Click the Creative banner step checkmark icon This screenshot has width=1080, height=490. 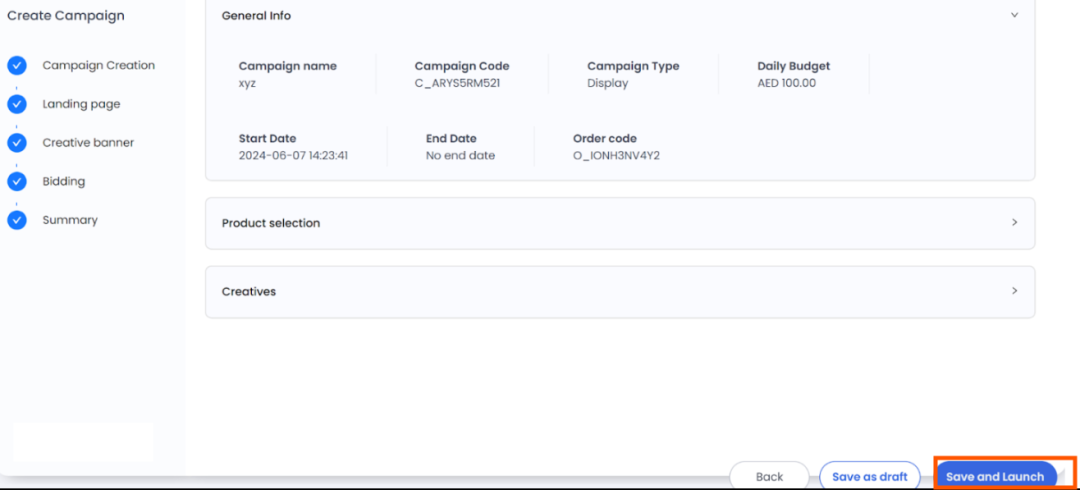17,143
